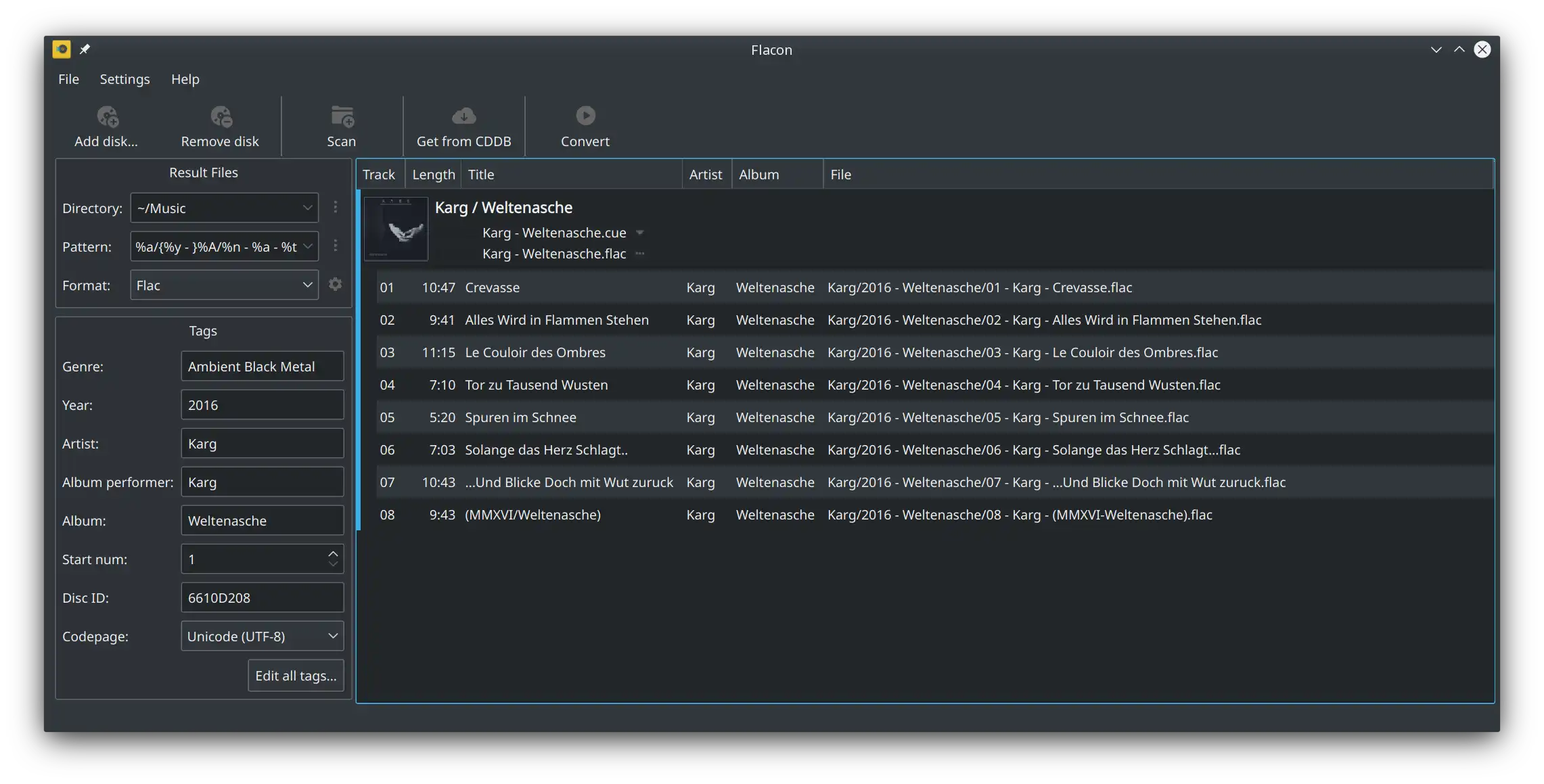
Task: Select track Alles Wird in Flammen Stehen
Action: pyautogui.click(x=935, y=320)
